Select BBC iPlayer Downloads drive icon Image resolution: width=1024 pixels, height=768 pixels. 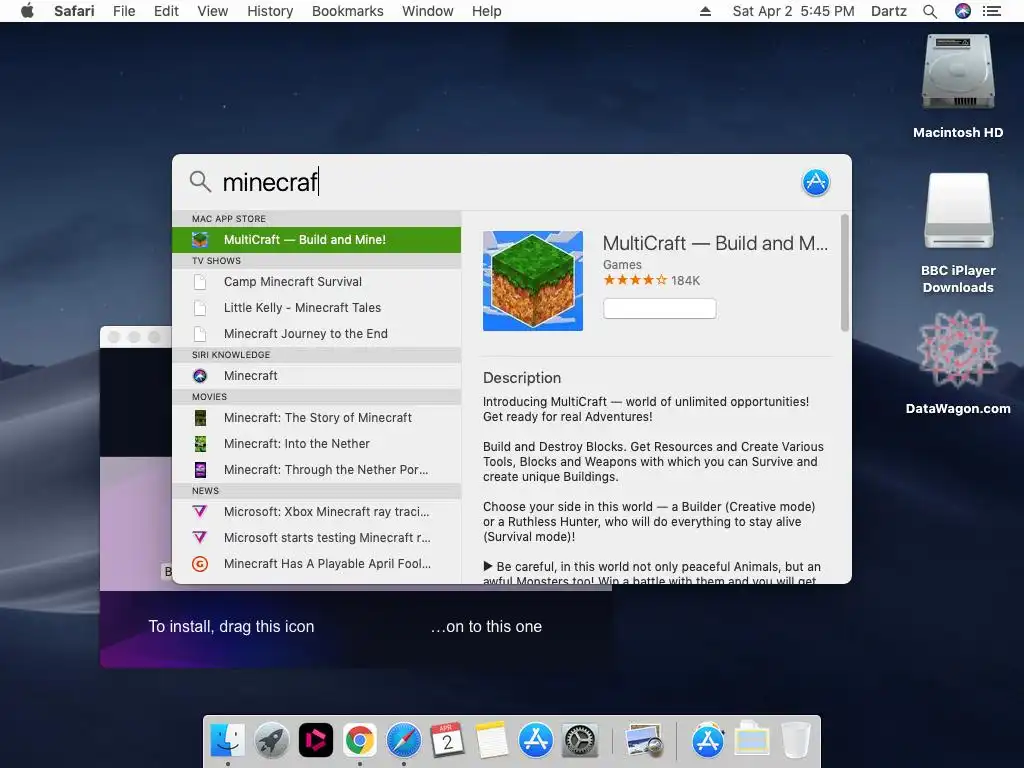click(x=958, y=212)
